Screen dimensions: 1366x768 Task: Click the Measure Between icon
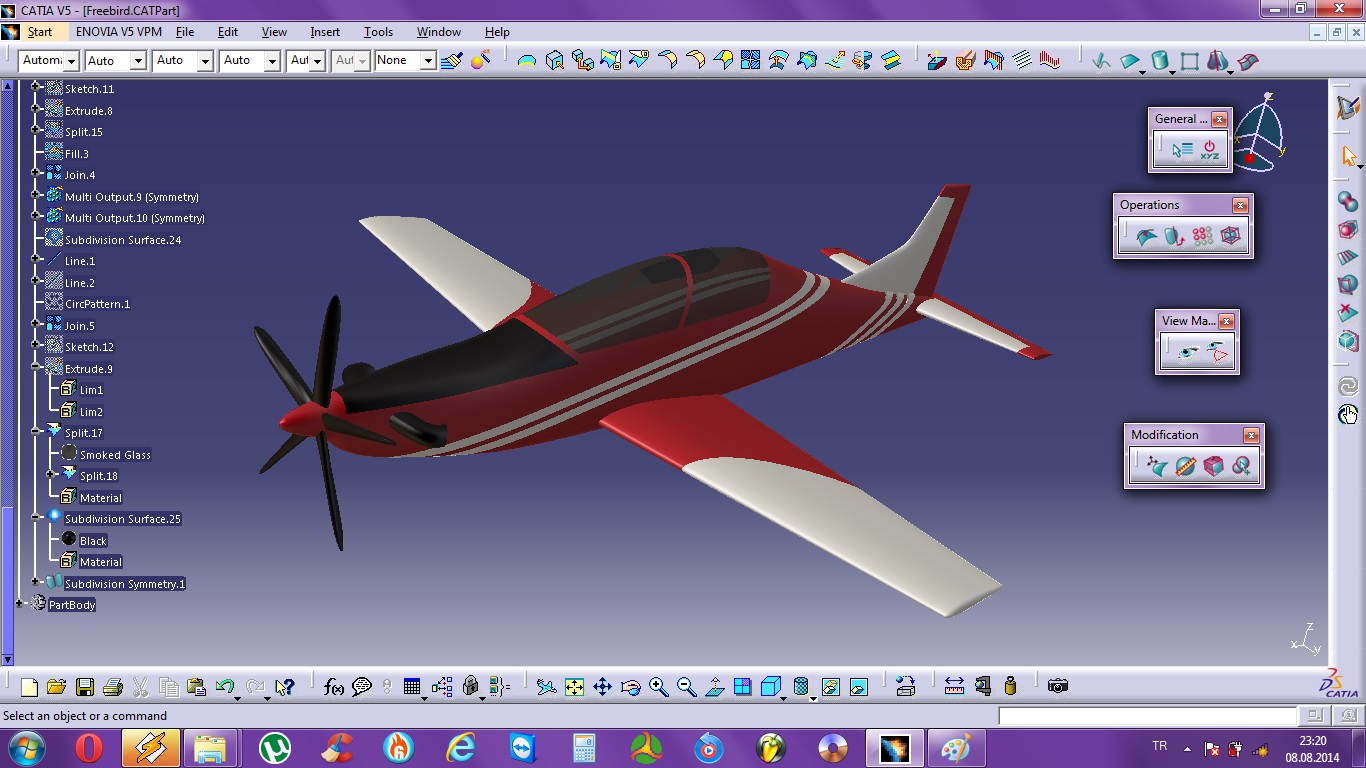point(954,686)
